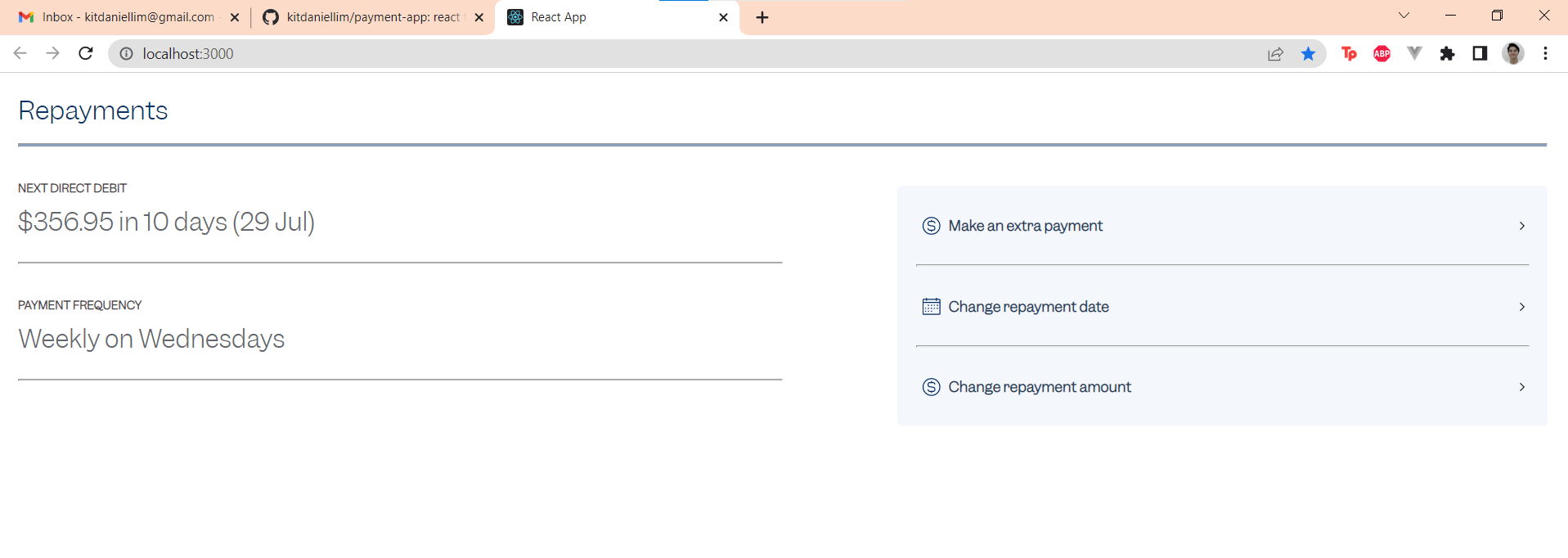Go back using the browser back arrow
The height and width of the screenshot is (558, 1568).
[20, 53]
